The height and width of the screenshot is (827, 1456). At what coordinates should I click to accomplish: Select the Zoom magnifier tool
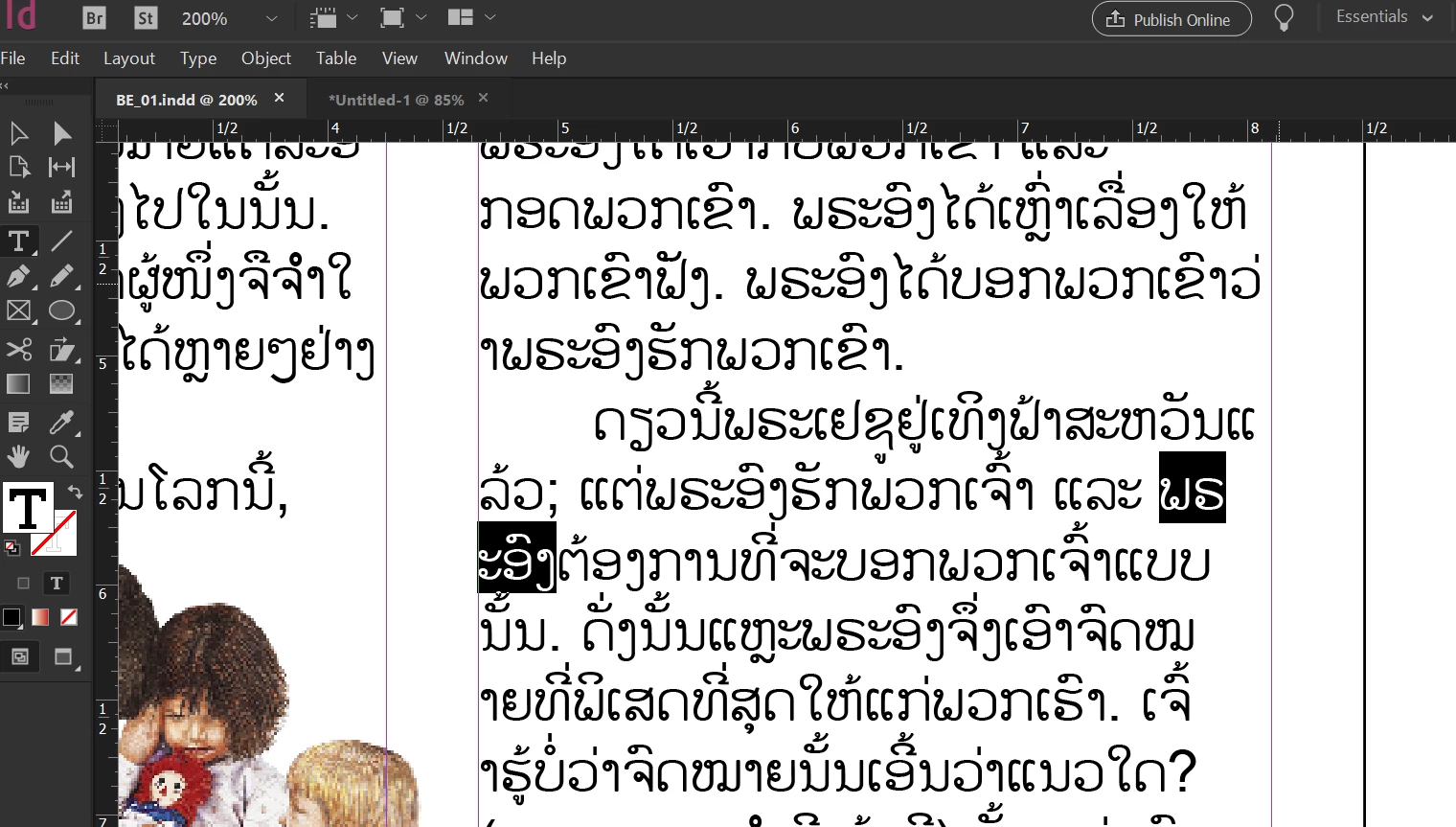pyautogui.click(x=62, y=456)
